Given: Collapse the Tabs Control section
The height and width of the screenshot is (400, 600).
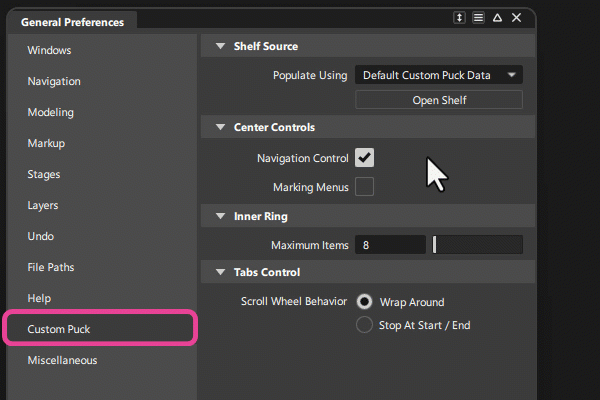Looking at the screenshot, I should tap(219, 272).
